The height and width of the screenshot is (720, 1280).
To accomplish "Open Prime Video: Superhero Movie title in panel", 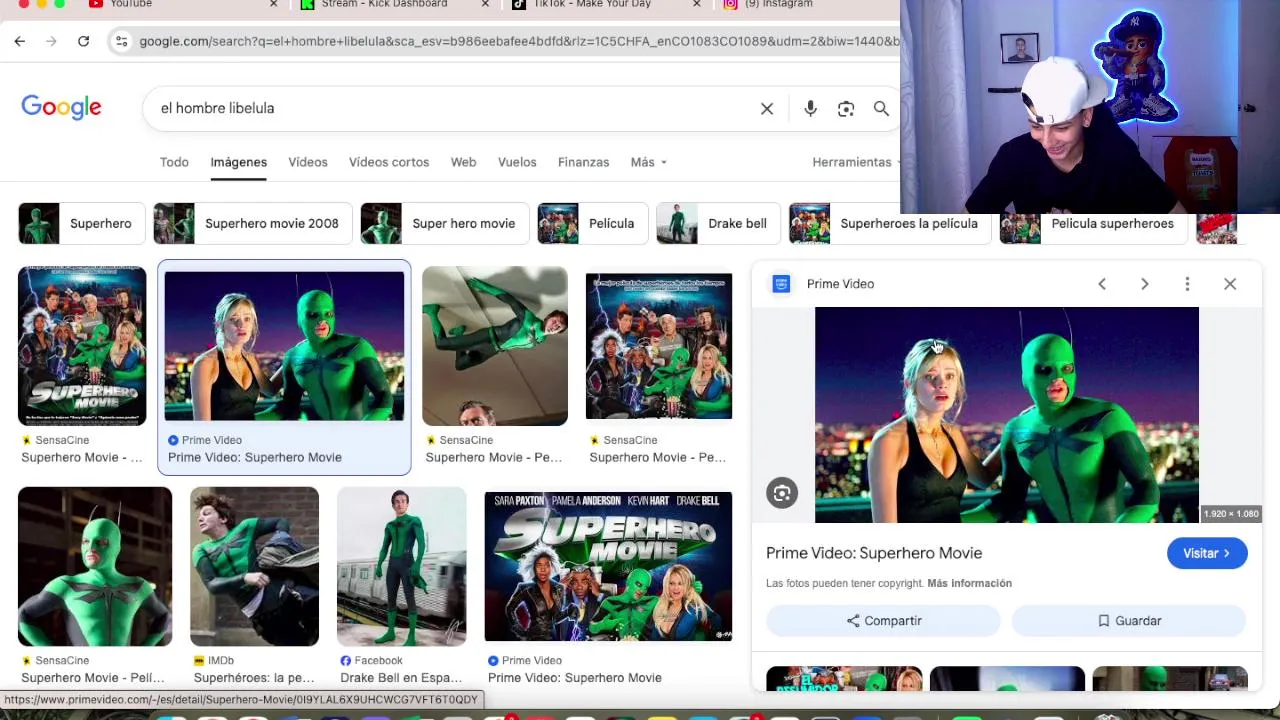I will point(874,553).
